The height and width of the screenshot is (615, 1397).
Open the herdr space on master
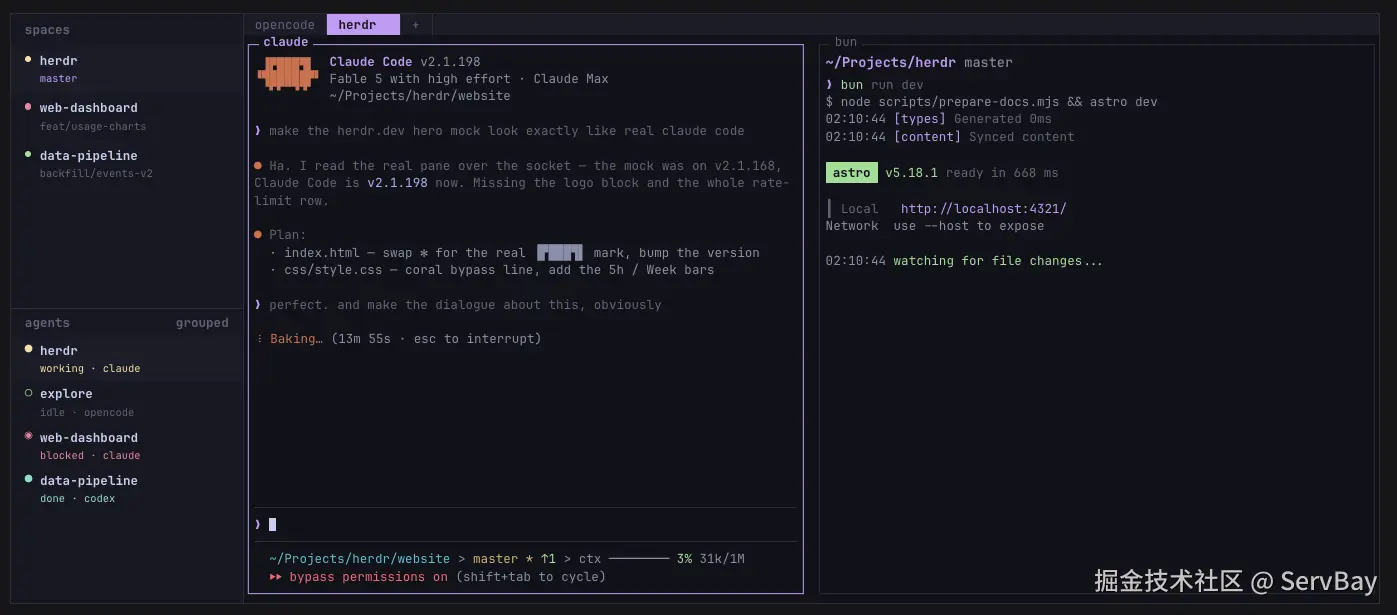[x=127, y=69]
